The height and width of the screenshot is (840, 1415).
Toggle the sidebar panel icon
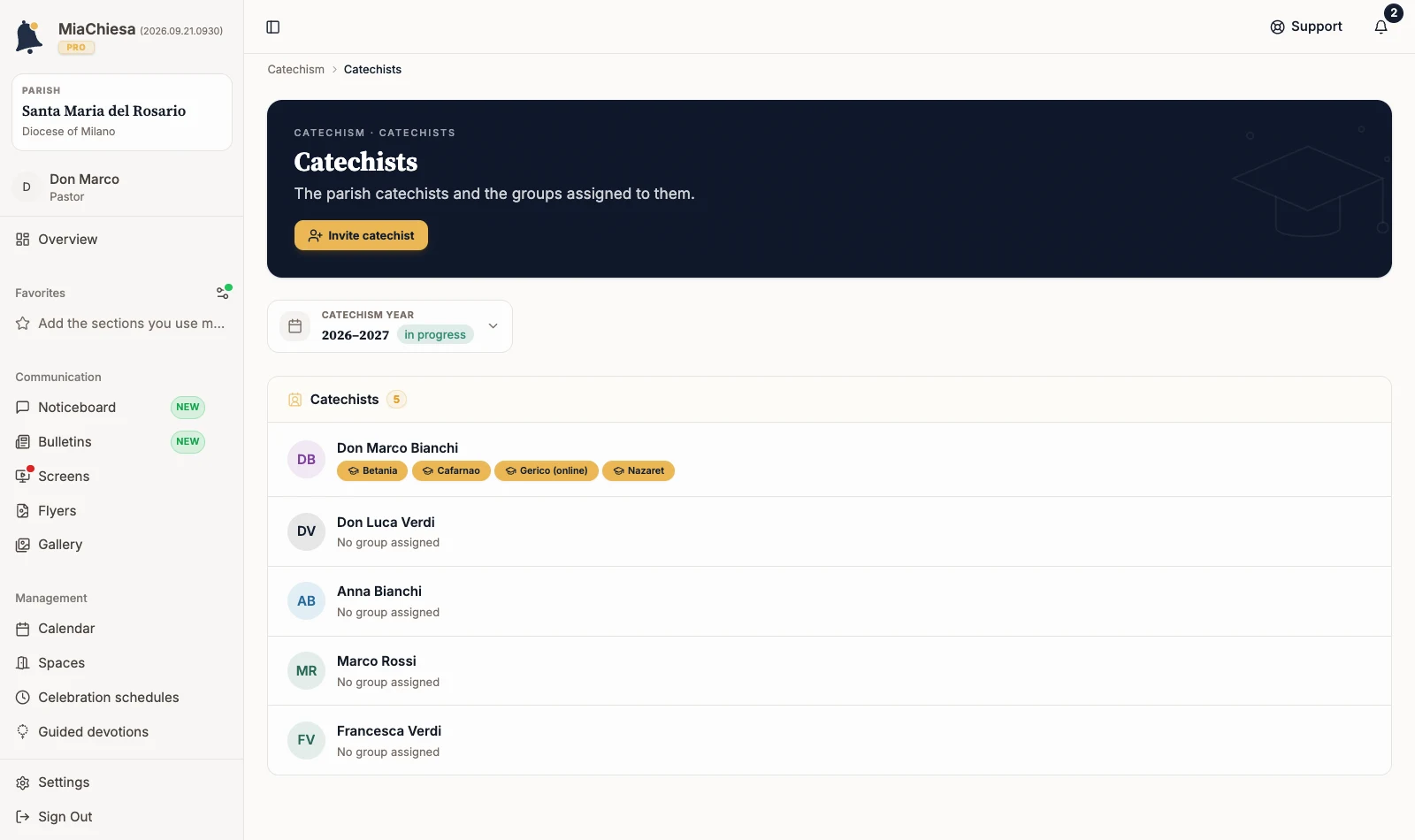pyautogui.click(x=273, y=27)
